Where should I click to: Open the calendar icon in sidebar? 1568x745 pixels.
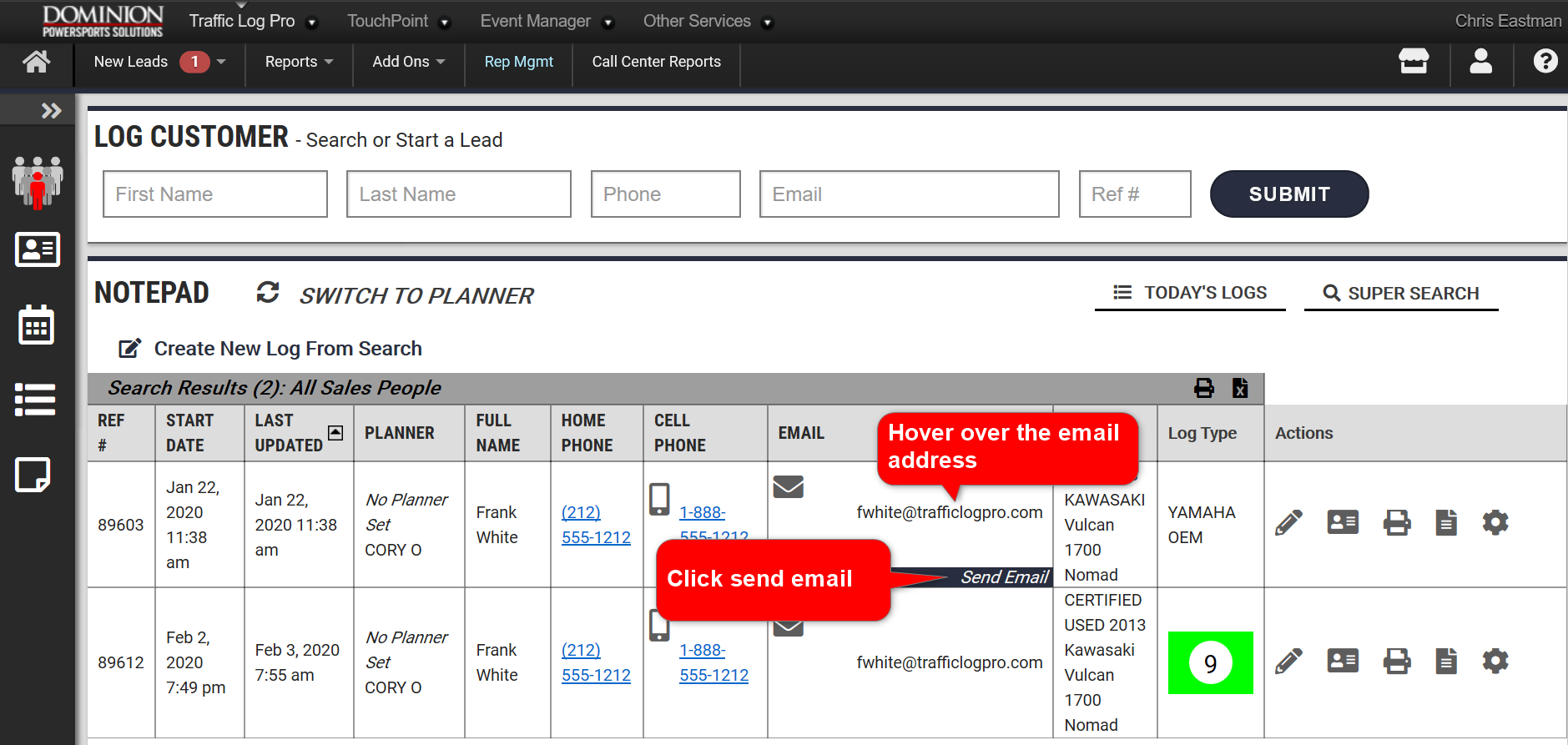click(x=37, y=325)
